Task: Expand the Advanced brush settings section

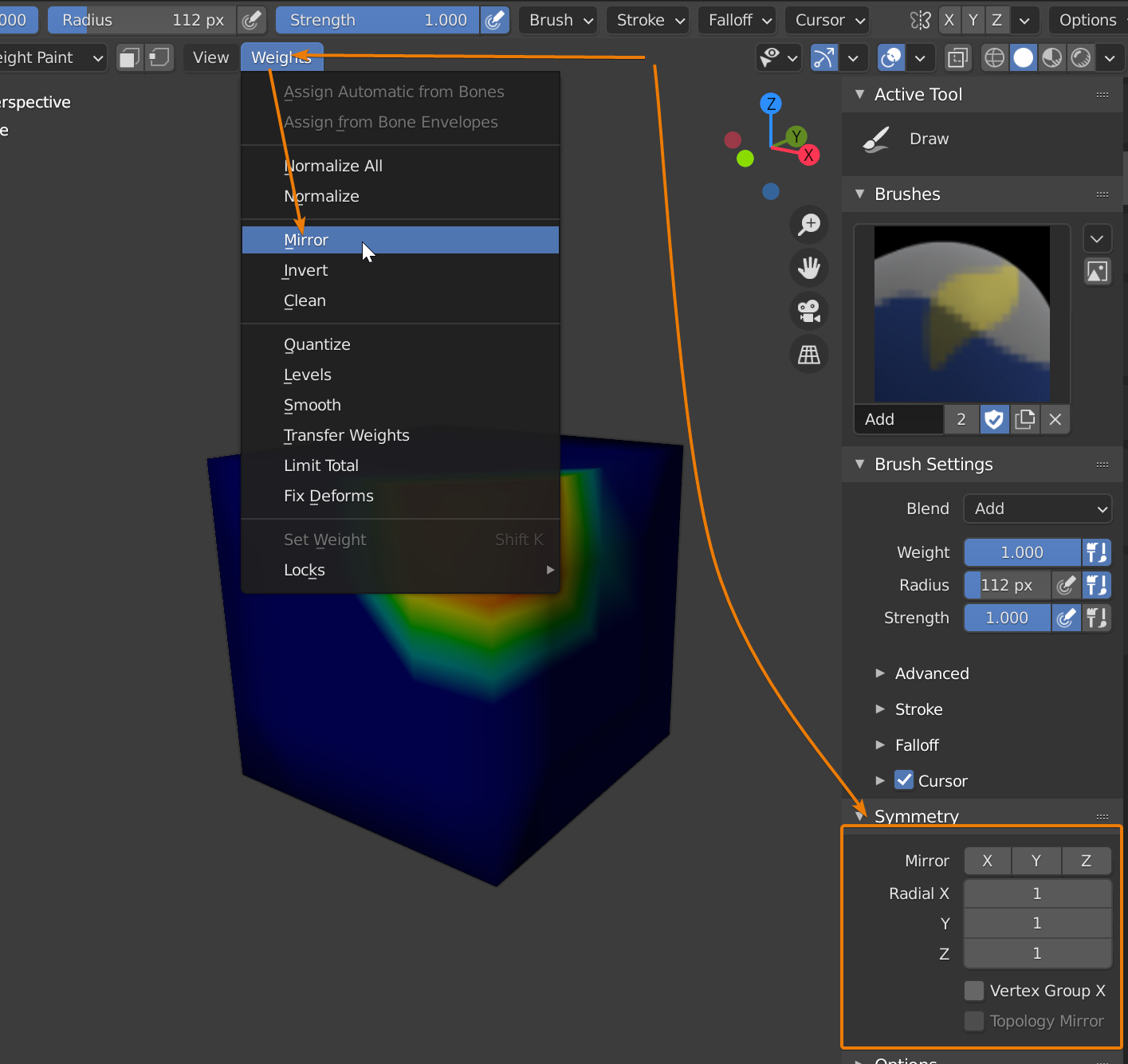Action: pyautogui.click(x=931, y=673)
